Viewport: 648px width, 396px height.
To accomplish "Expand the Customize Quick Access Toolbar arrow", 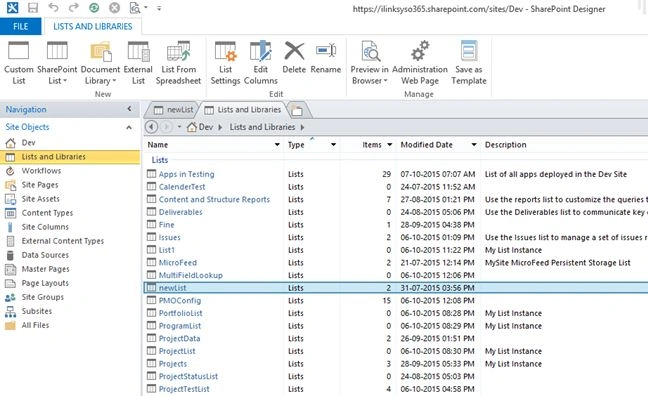I will click(x=159, y=8).
